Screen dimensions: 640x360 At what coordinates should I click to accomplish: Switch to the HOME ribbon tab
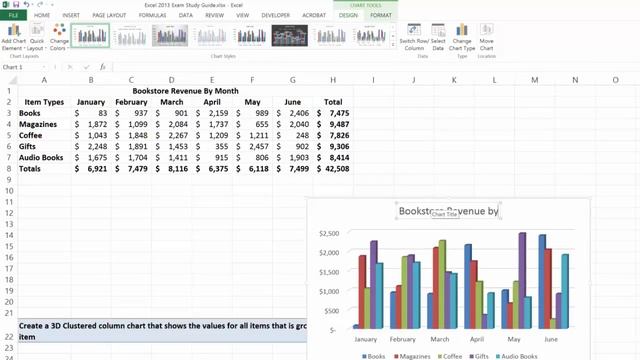pyautogui.click(x=42, y=15)
